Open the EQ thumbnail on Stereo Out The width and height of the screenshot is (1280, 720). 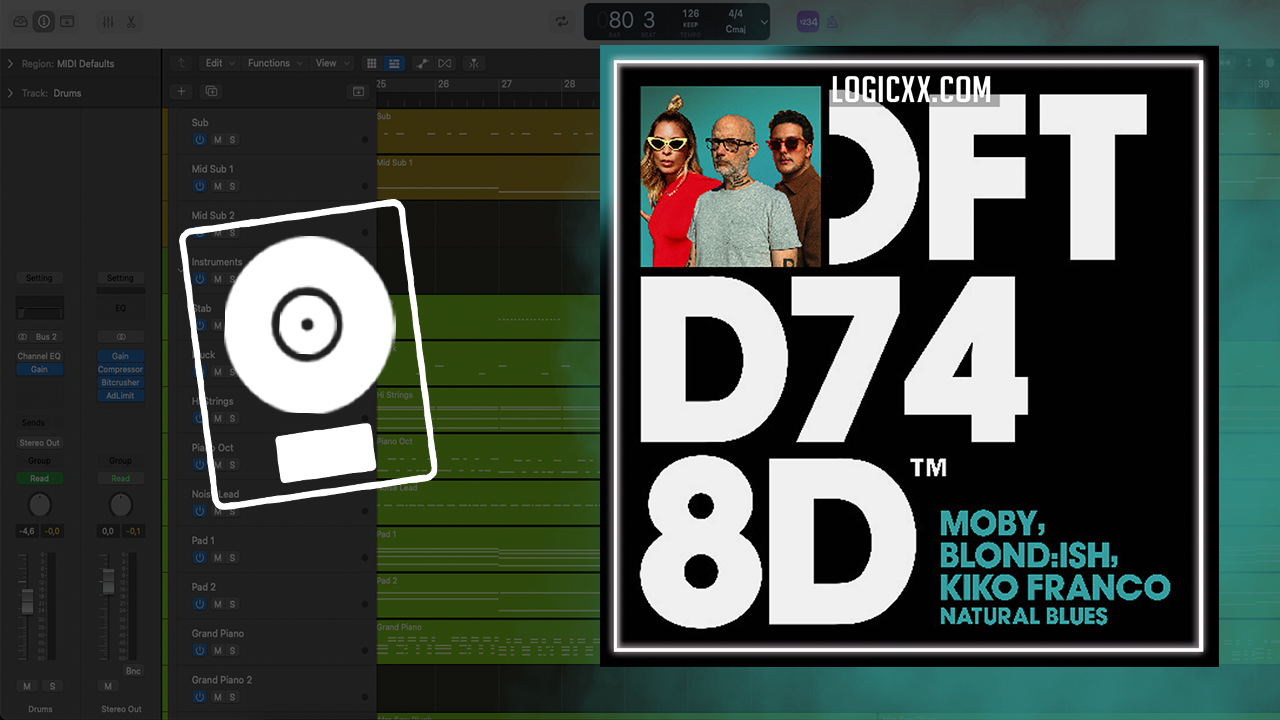[x=120, y=308]
